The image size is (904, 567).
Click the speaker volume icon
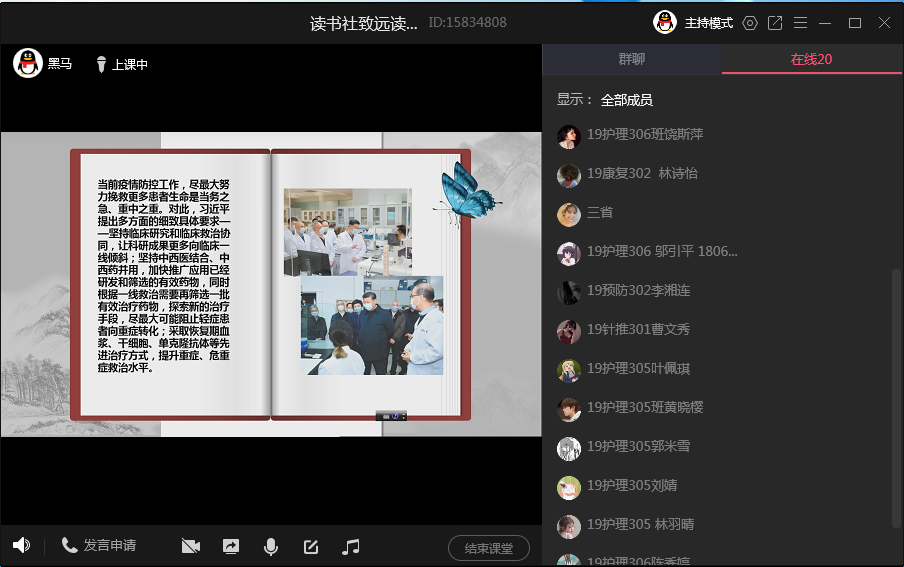21,545
